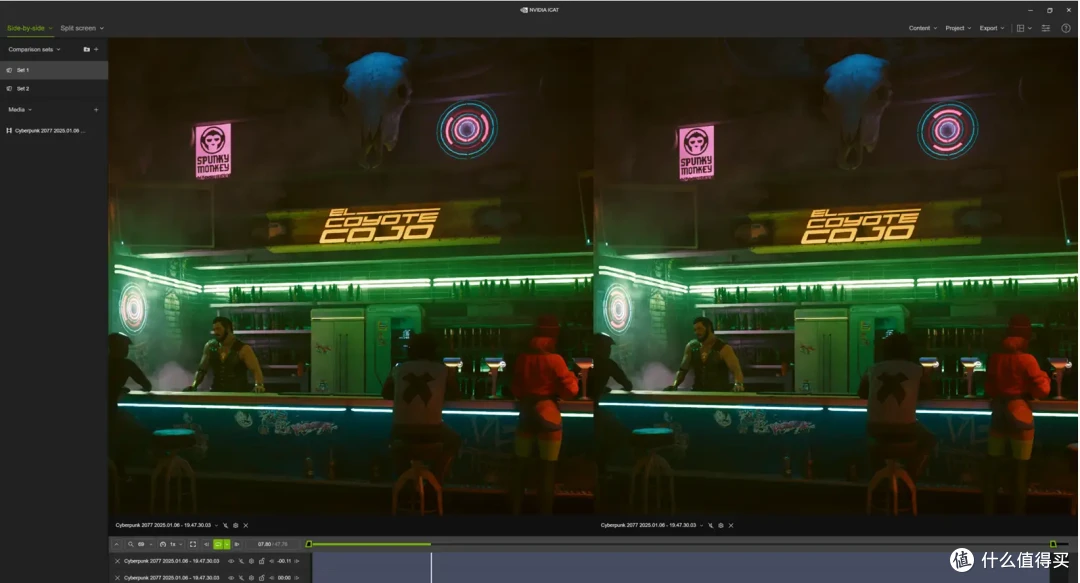Viewport: 1080px width, 583px height.
Task: Remove the second timeline track
Action: click(118, 578)
